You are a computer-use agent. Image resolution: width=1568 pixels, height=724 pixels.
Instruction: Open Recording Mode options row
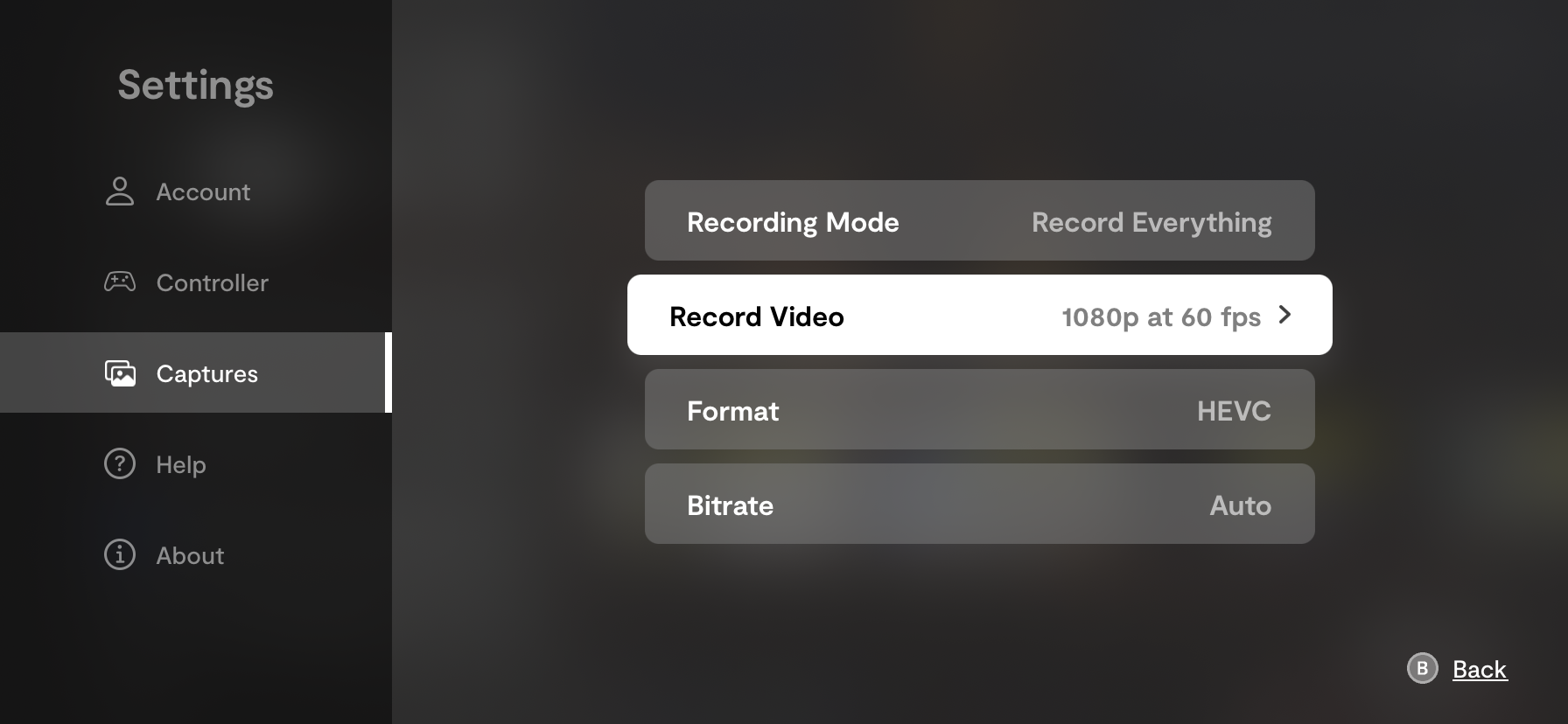click(980, 220)
